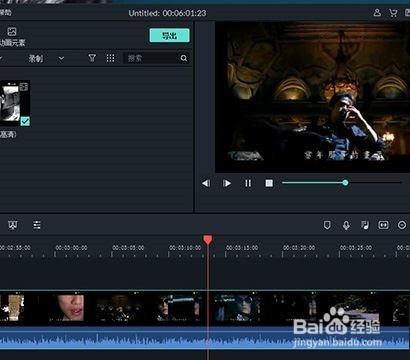
Task: Click the 00:03:00:00 ruler timestamp
Action: pyautogui.click(x=71, y=248)
